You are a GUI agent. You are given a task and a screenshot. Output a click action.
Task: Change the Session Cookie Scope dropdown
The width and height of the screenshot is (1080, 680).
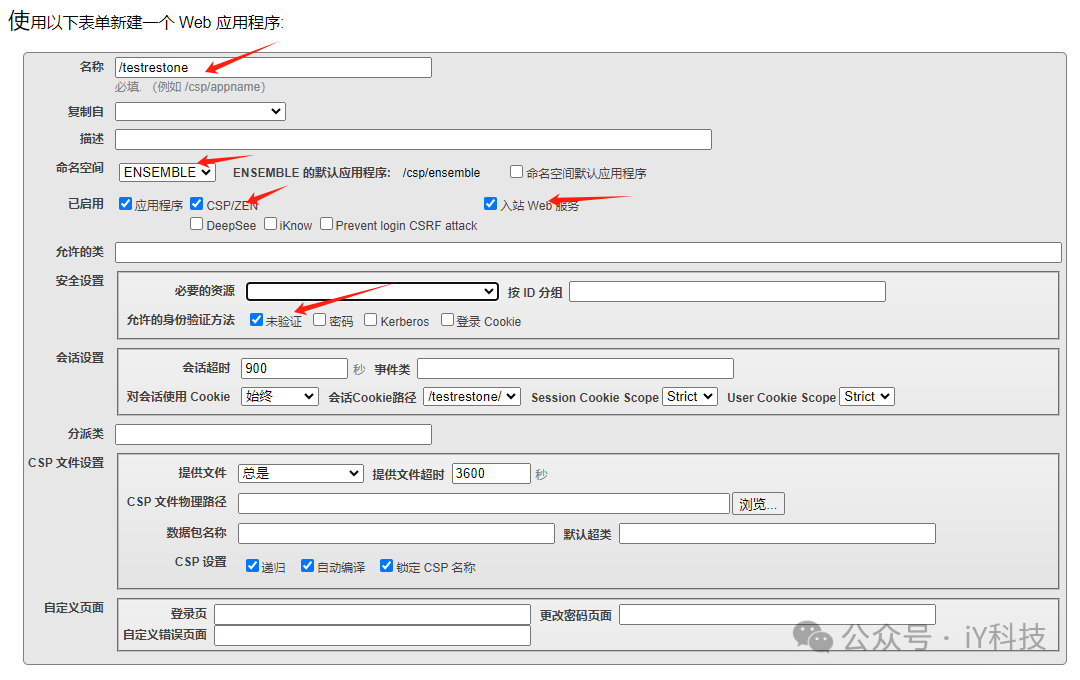pos(689,396)
